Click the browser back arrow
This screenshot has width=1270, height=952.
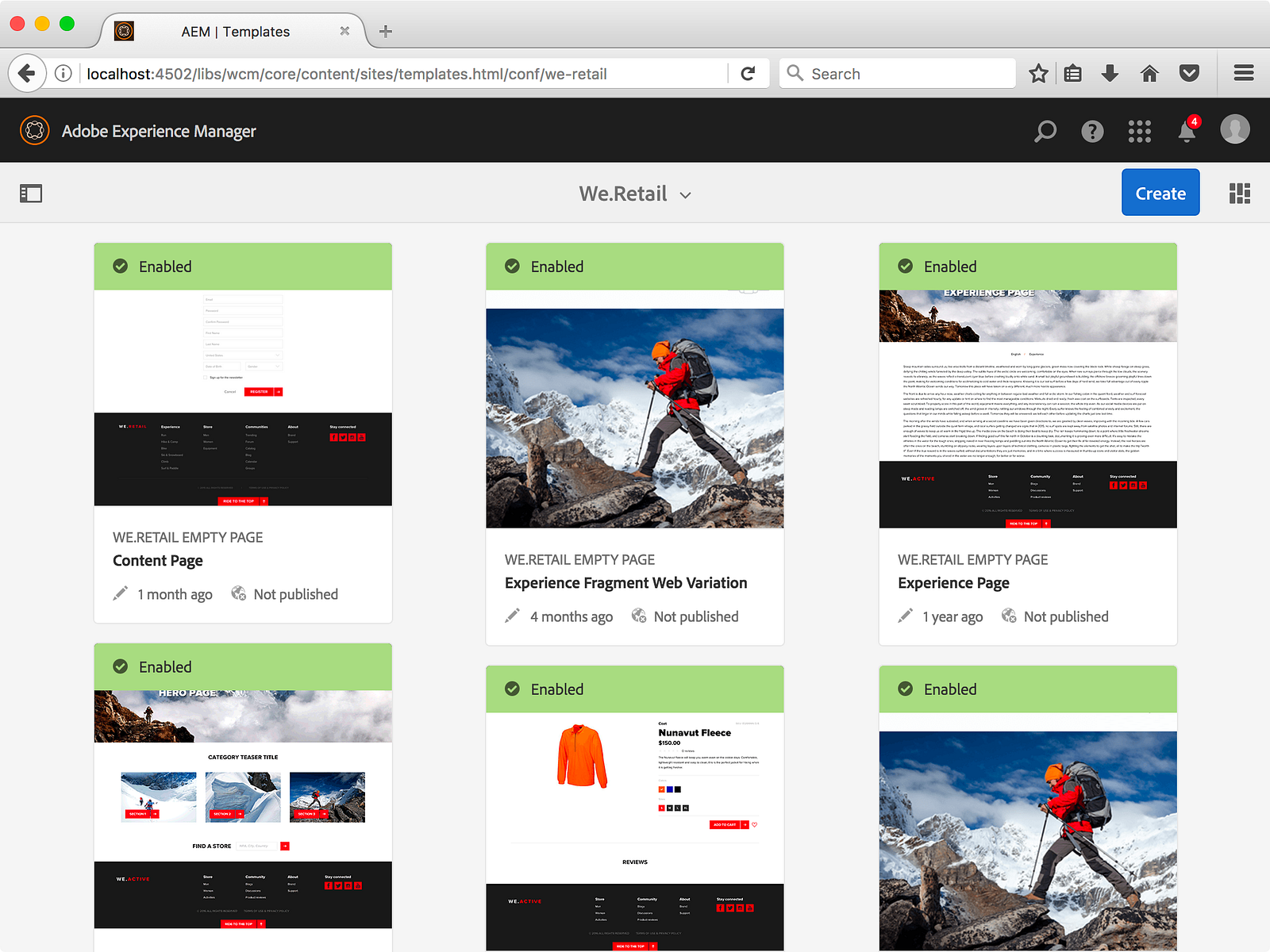[27, 74]
